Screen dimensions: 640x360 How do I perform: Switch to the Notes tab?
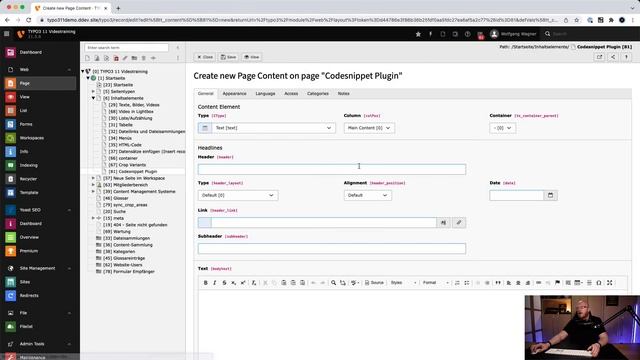(x=344, y=94)
